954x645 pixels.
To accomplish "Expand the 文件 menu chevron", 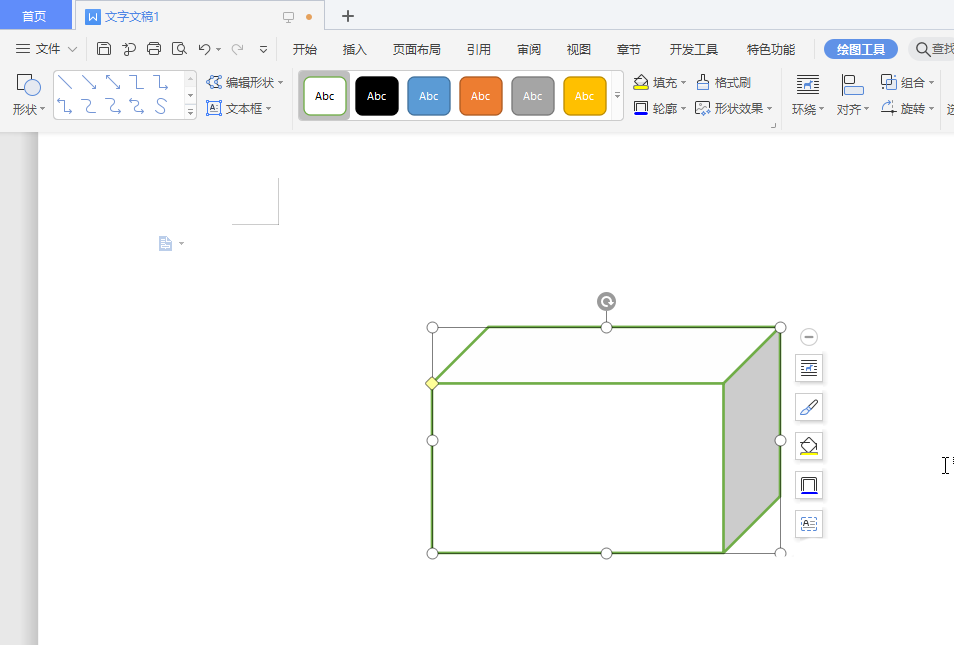I will click(x=72, y=49).
